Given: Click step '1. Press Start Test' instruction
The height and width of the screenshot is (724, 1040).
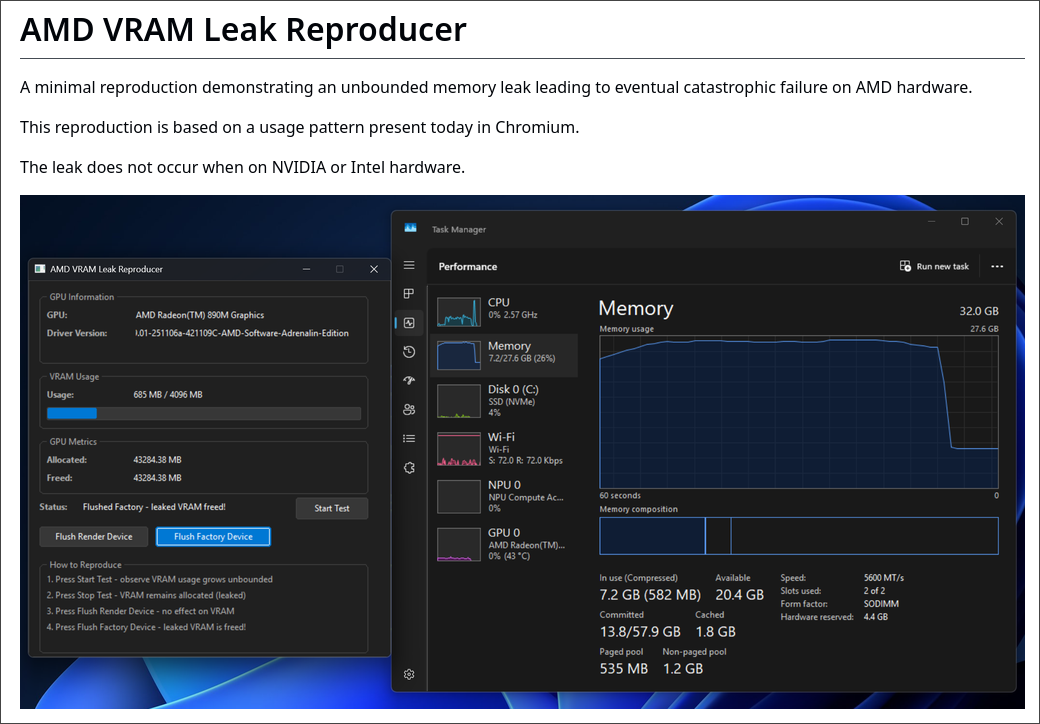Looking at the screenshot, I should pyautogui.click(x=160, y=579).
